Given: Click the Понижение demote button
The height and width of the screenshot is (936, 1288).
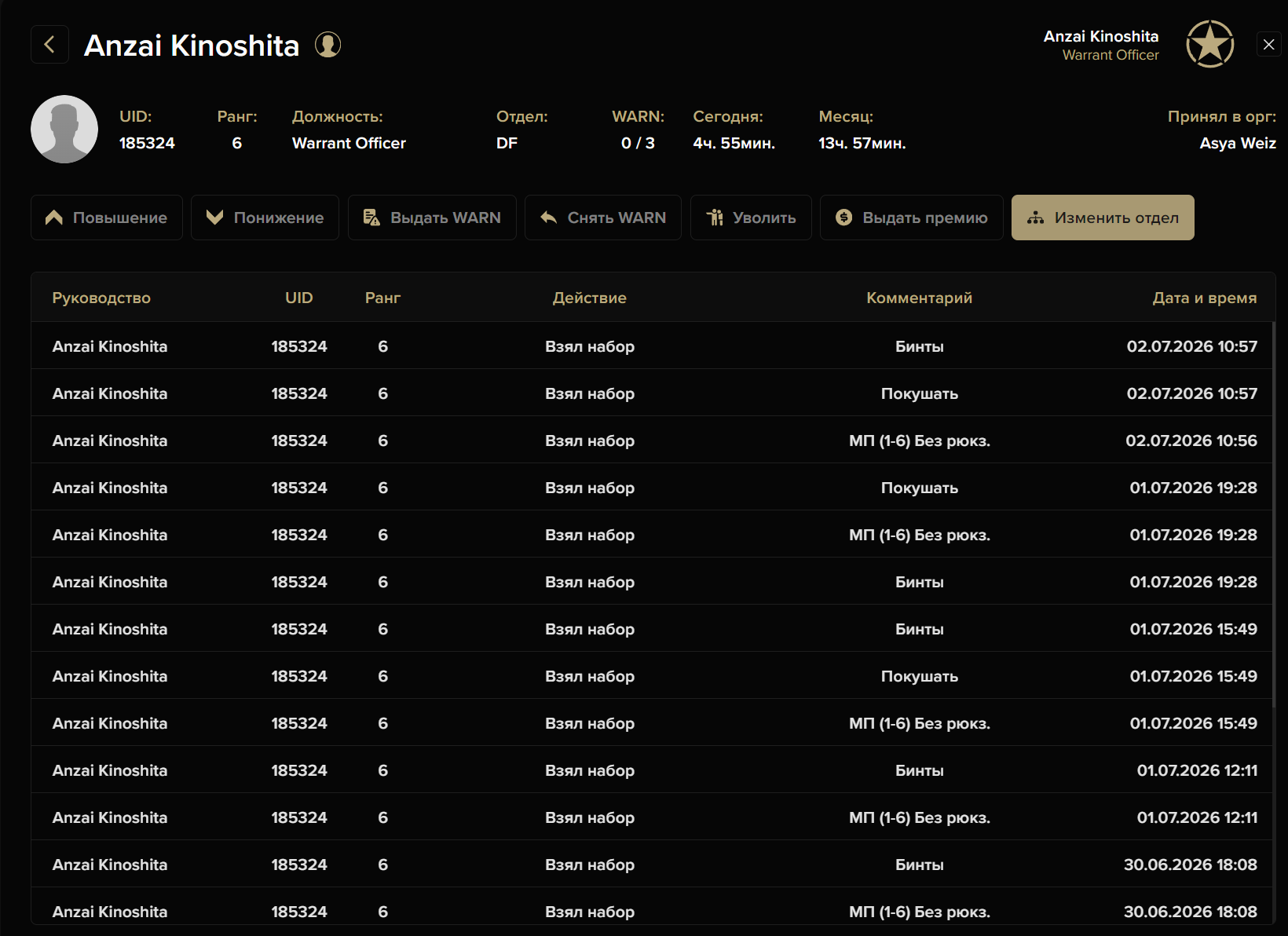Looking at the screenshot, I should point(265,218).
